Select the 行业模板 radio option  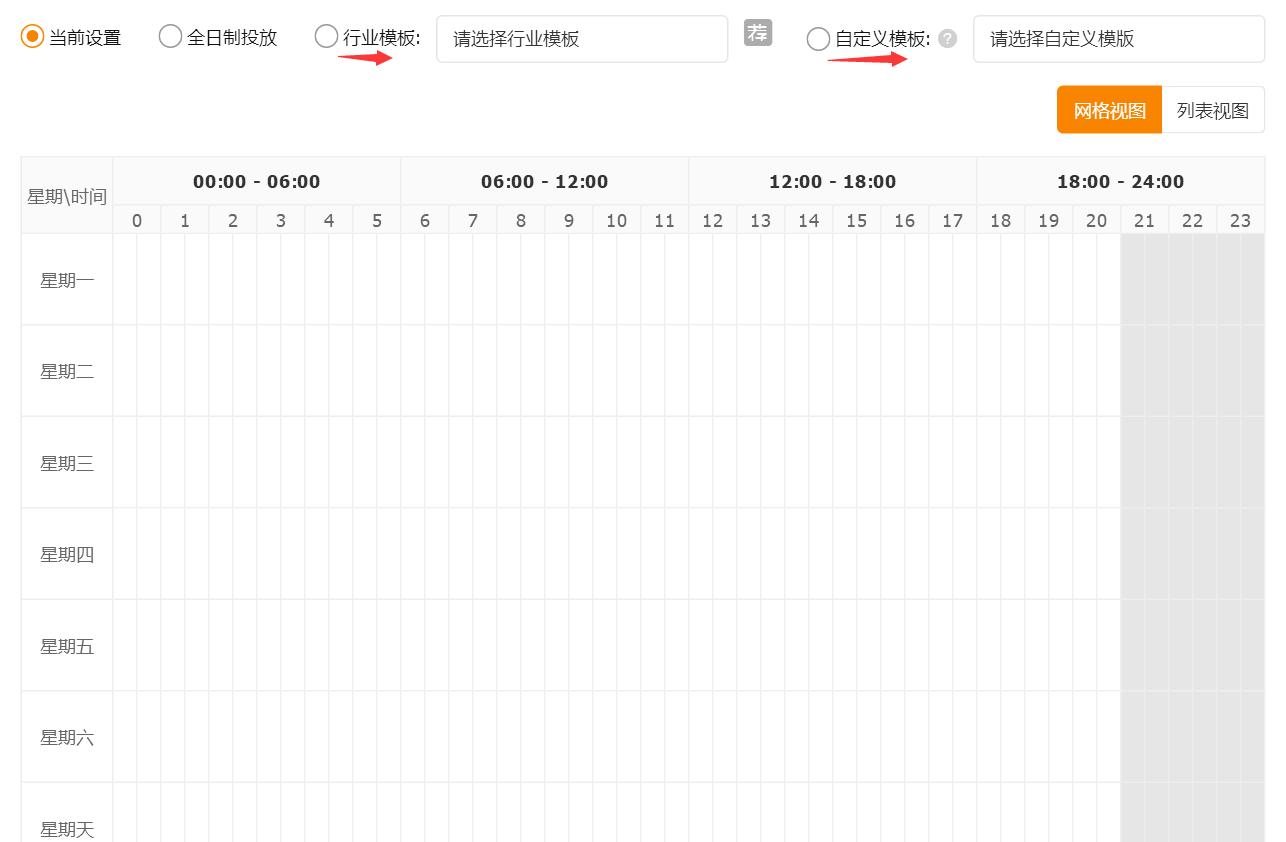[326, 36]
